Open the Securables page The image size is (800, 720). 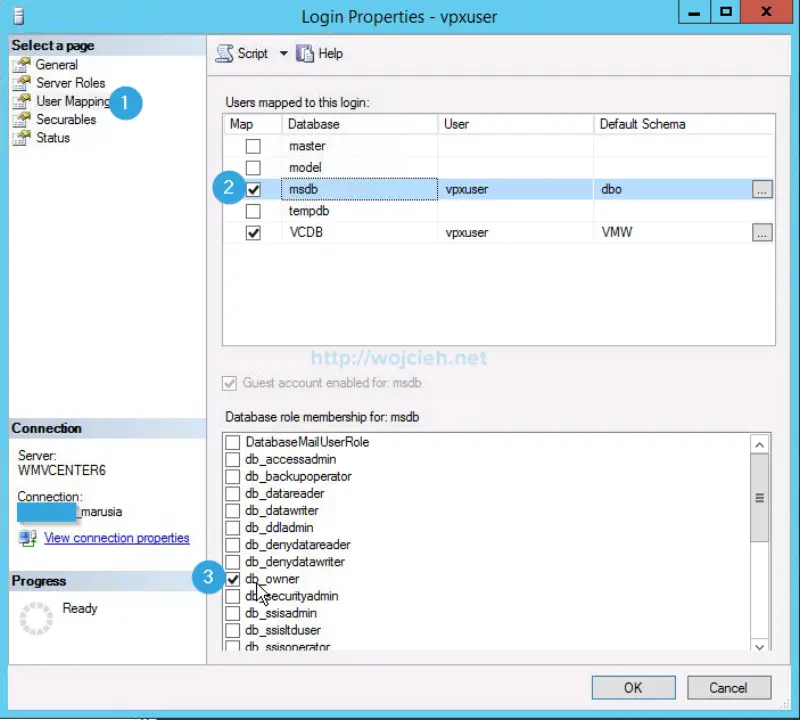[x=23, y=119]
